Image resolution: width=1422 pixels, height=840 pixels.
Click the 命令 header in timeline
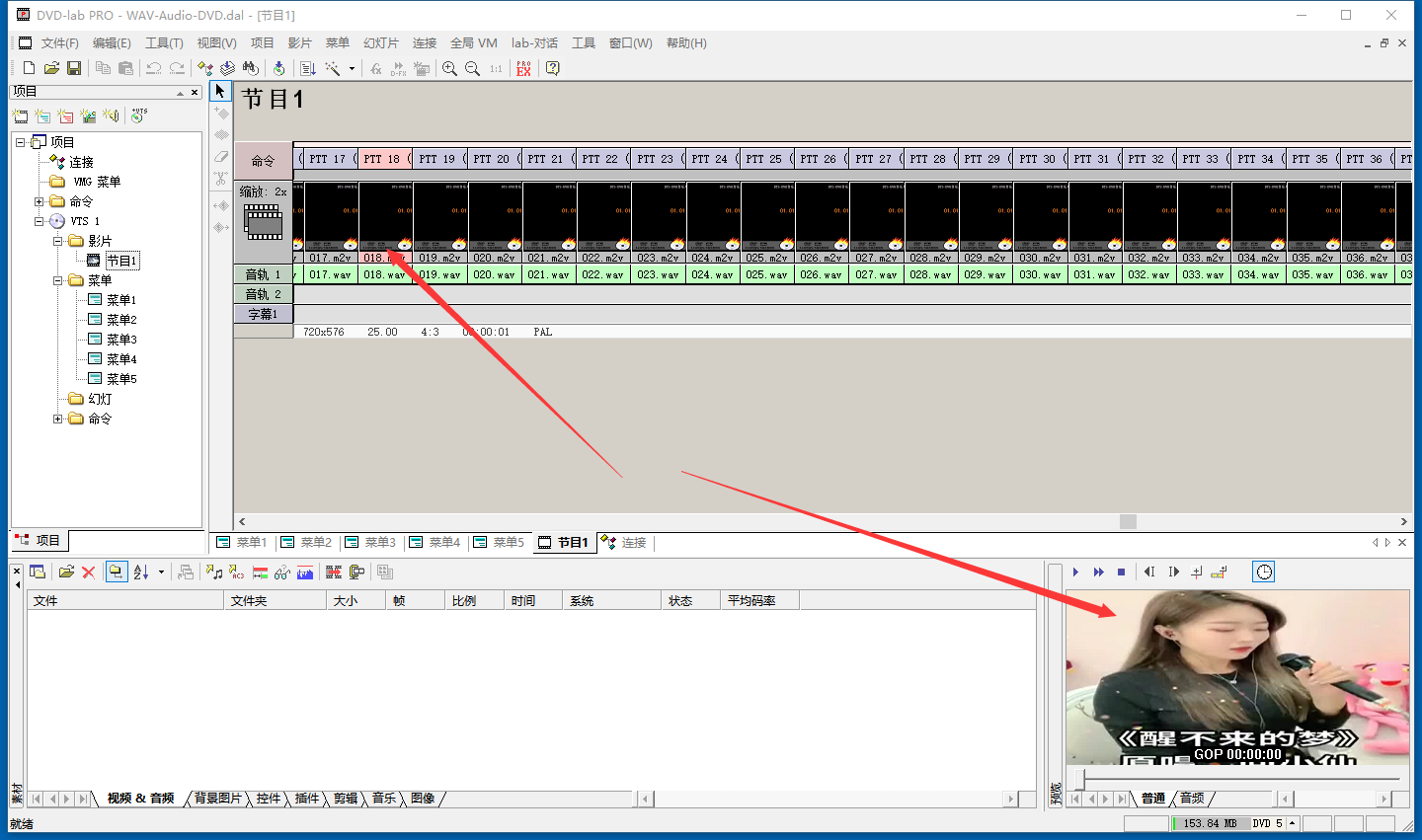(x=263, y=160)
